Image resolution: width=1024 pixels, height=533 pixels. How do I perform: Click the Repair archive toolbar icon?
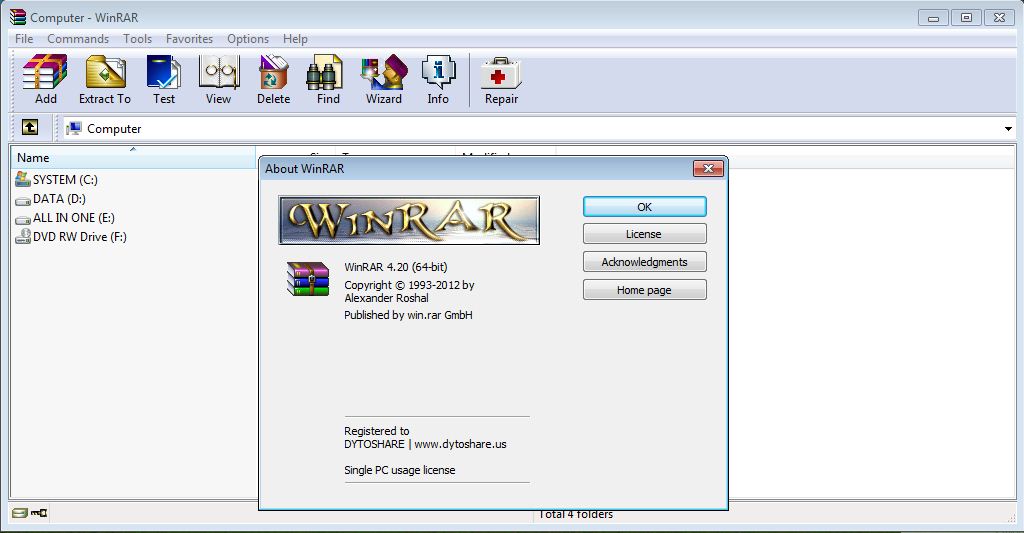tap(501, 80)
